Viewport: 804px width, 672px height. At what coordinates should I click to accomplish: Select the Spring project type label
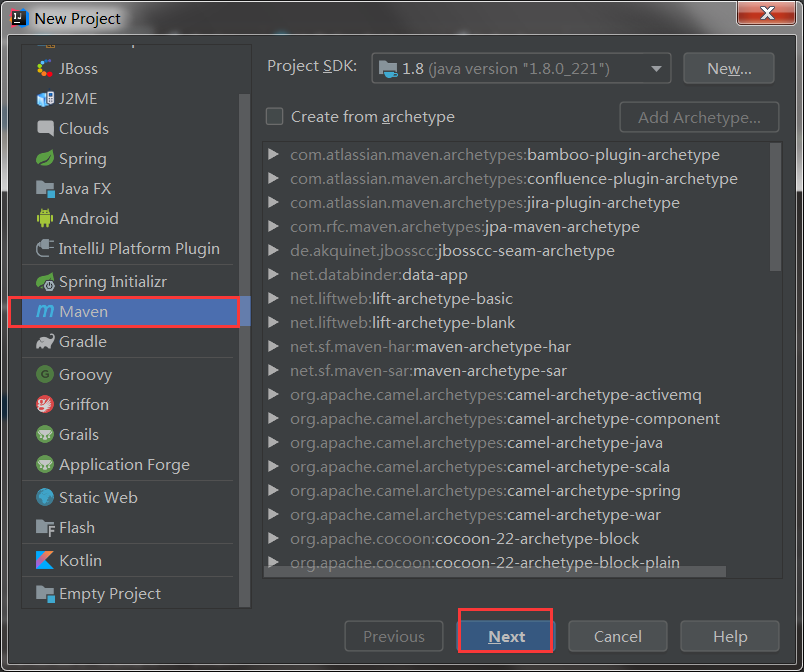(83, 159)
